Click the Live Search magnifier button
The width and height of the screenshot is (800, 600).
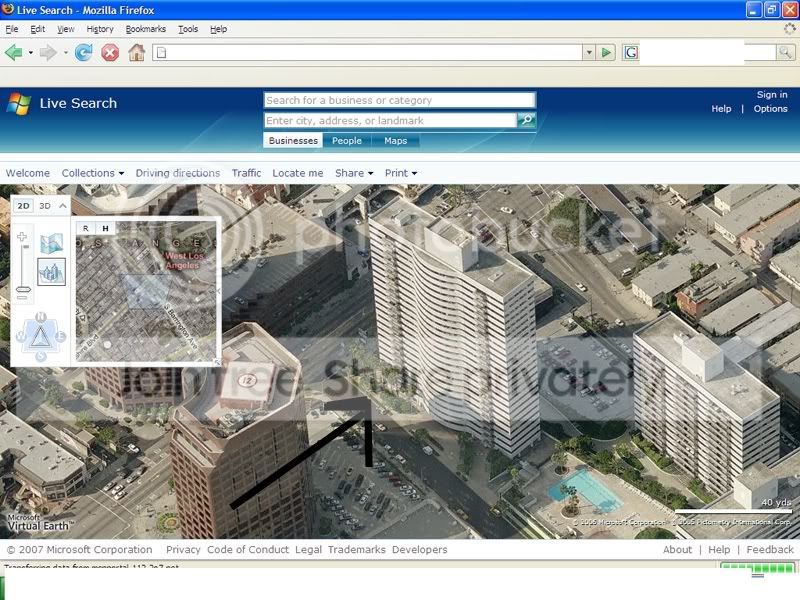click(x=526, y=120)
